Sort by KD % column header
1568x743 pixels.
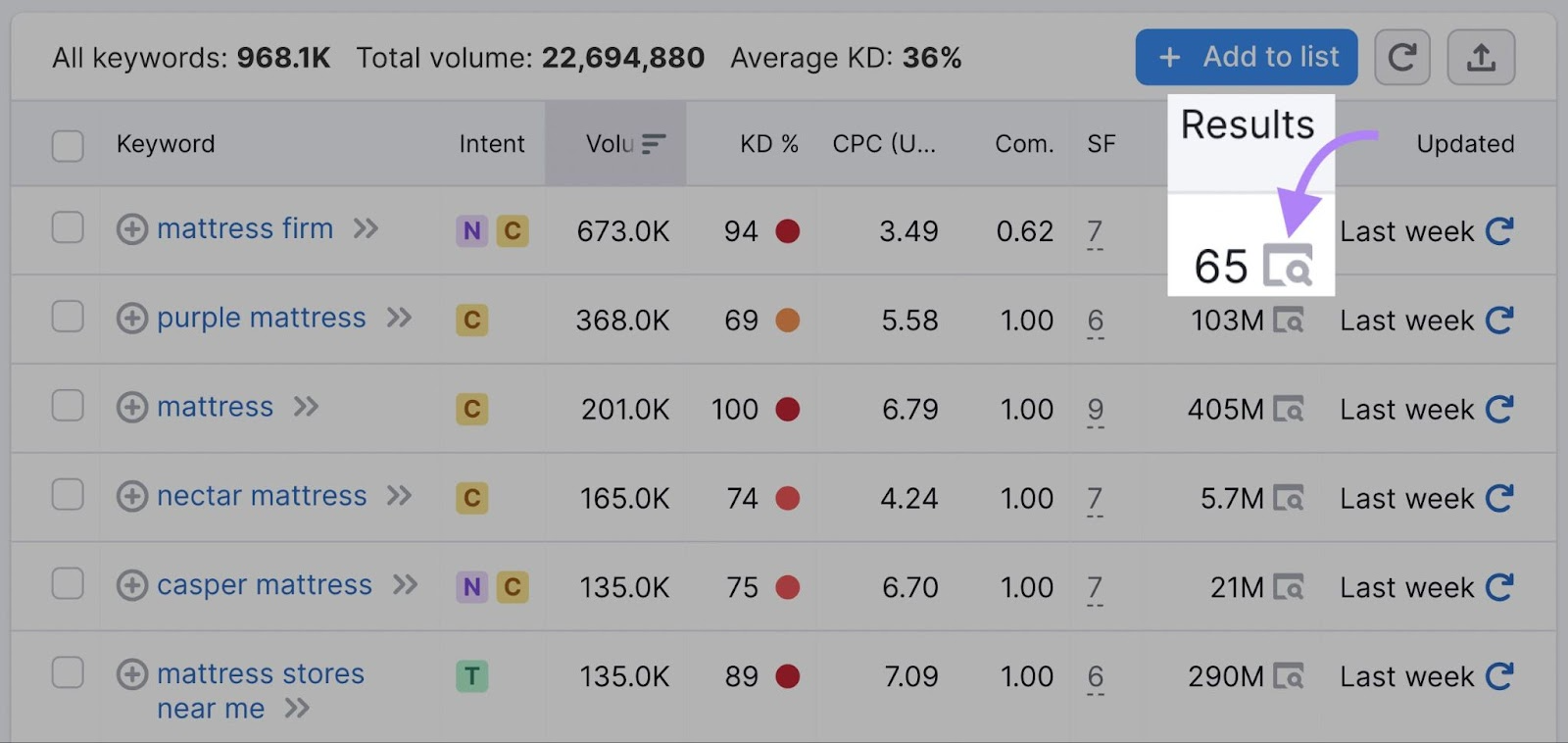[x=768, y=144]
